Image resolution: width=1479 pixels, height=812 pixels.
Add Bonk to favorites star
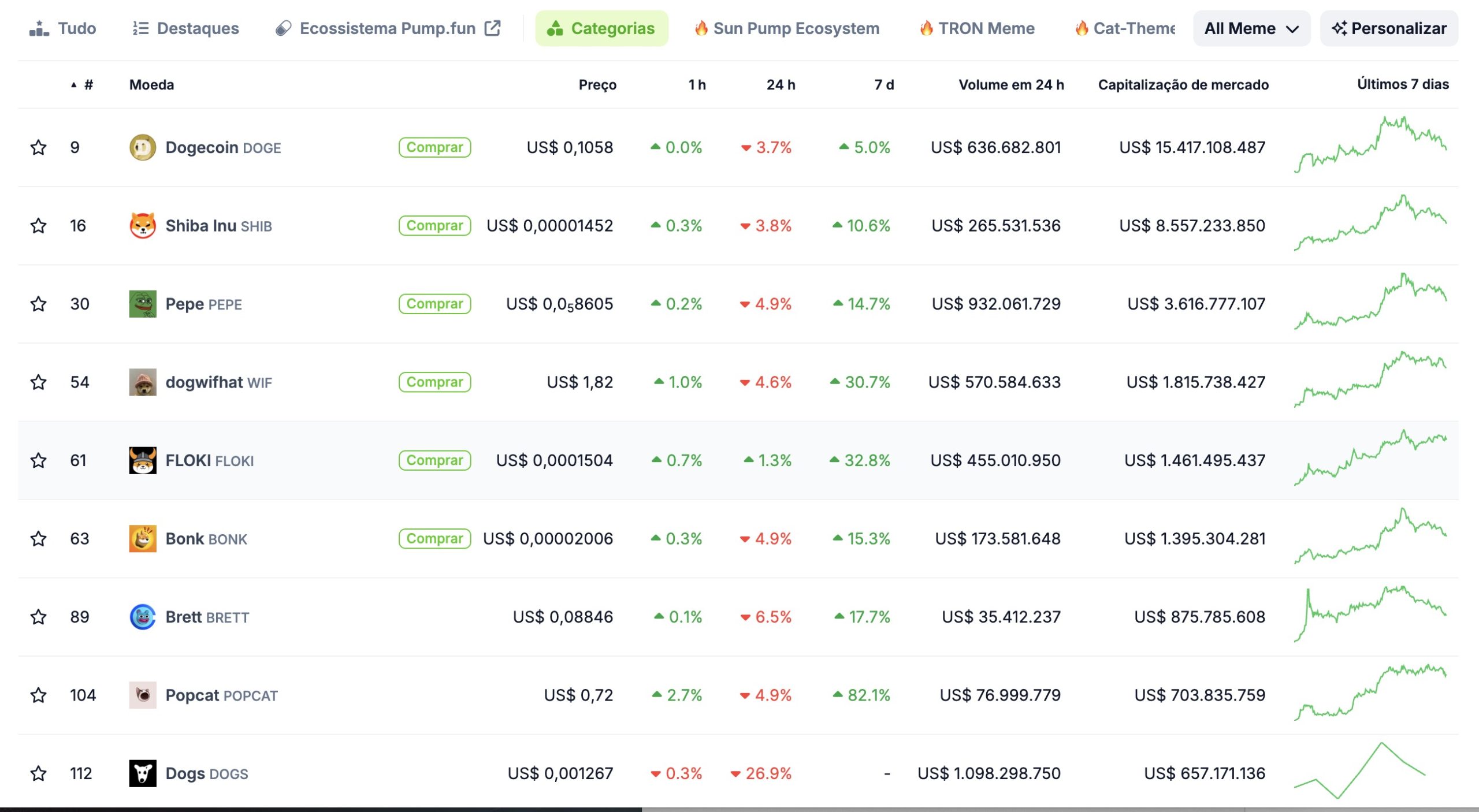[39, 539]
